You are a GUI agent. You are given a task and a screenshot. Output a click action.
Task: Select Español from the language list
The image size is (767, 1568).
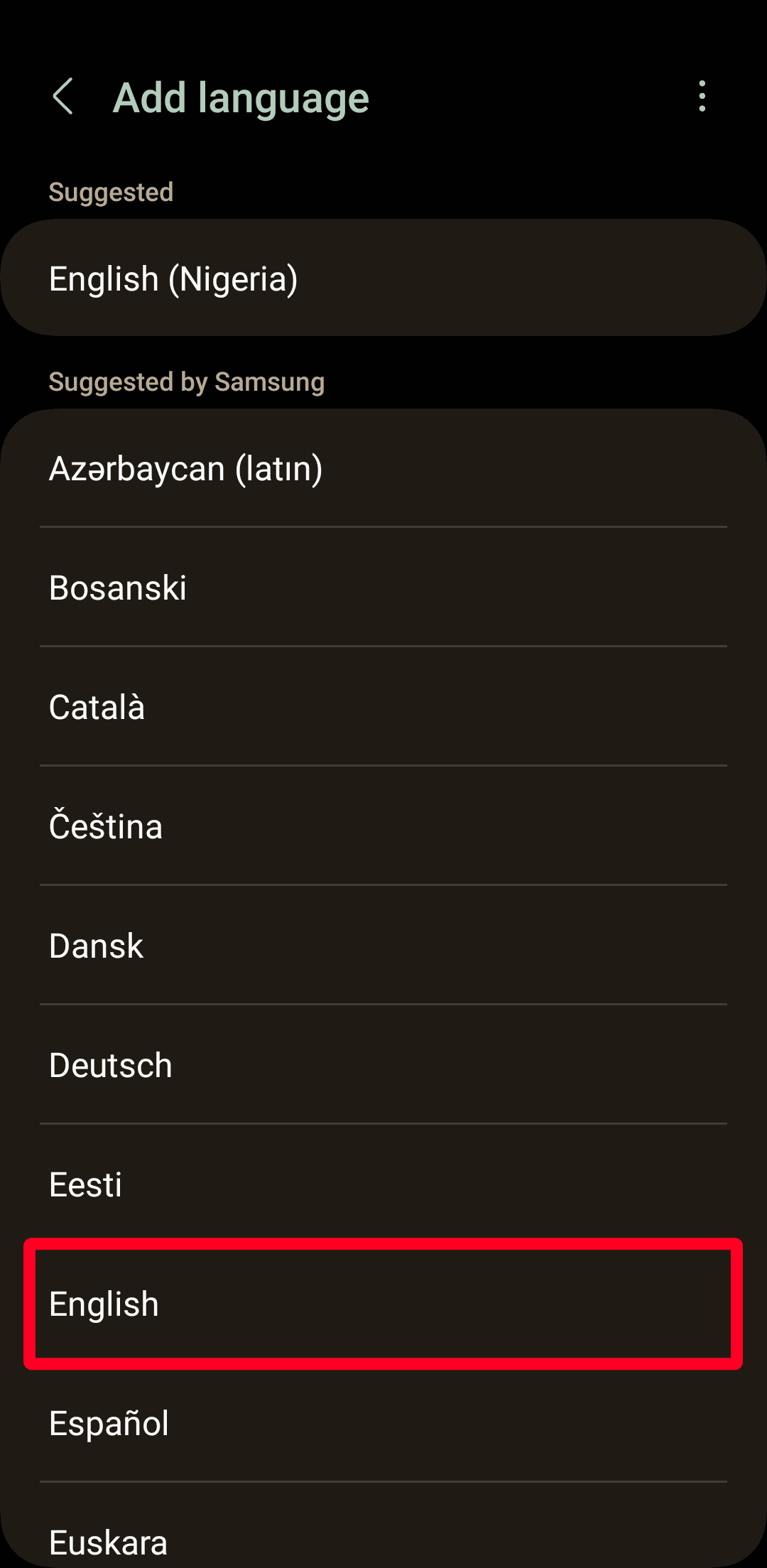(383, 1422)
